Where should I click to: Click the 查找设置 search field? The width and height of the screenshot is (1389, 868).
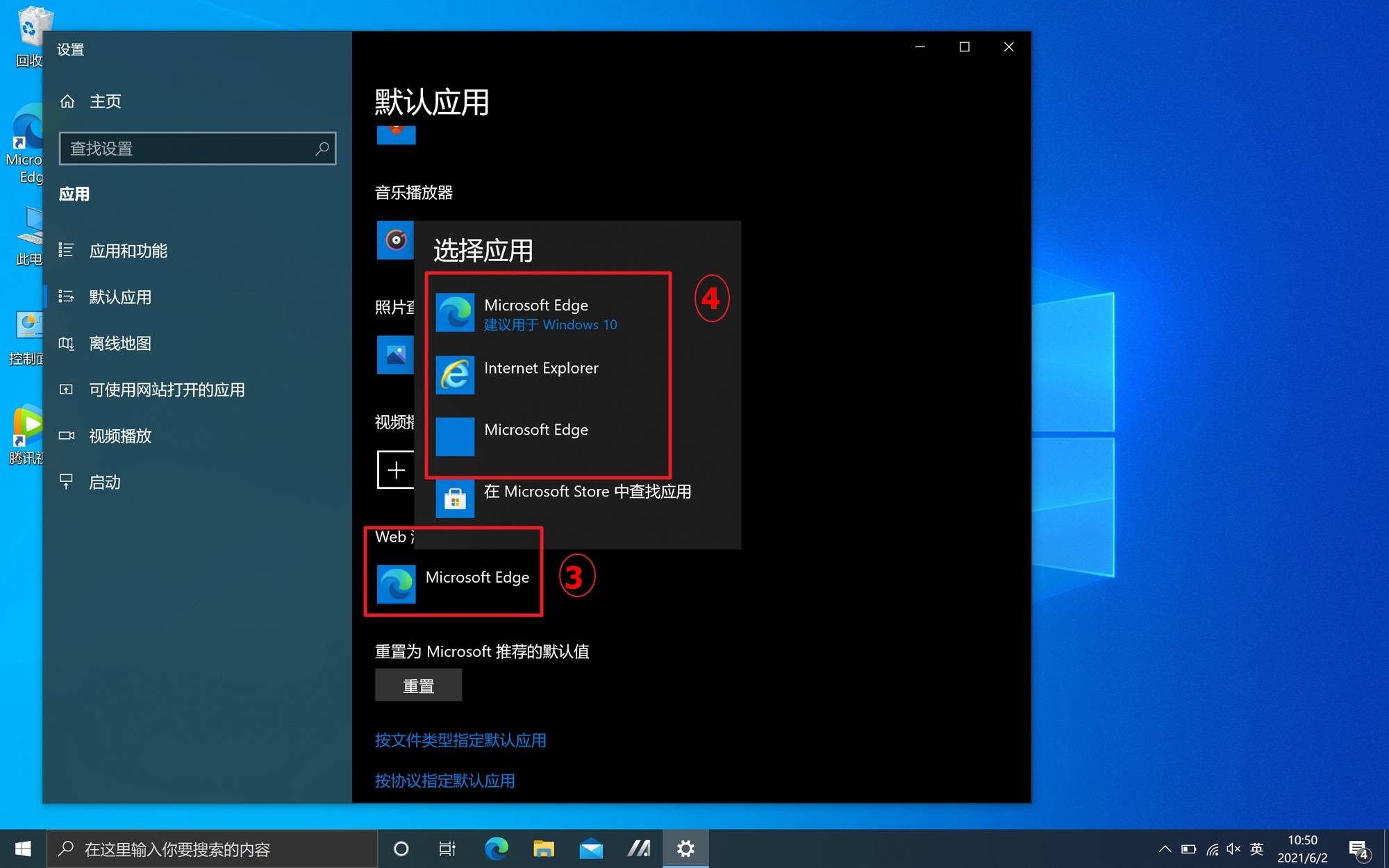pyautogui.click(x=197, y=149)
